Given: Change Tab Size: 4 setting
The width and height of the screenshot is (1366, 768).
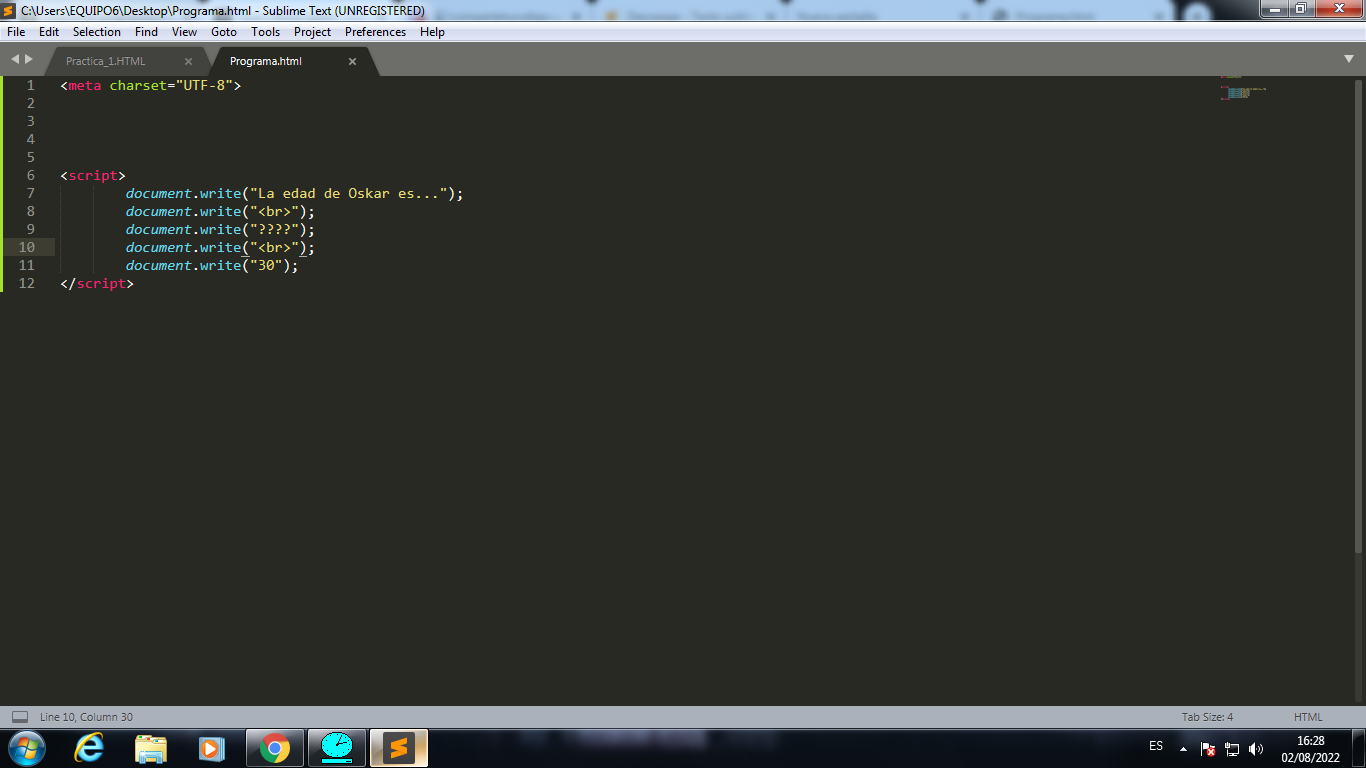Looking at the screenshot, I should click(1207, 717).
